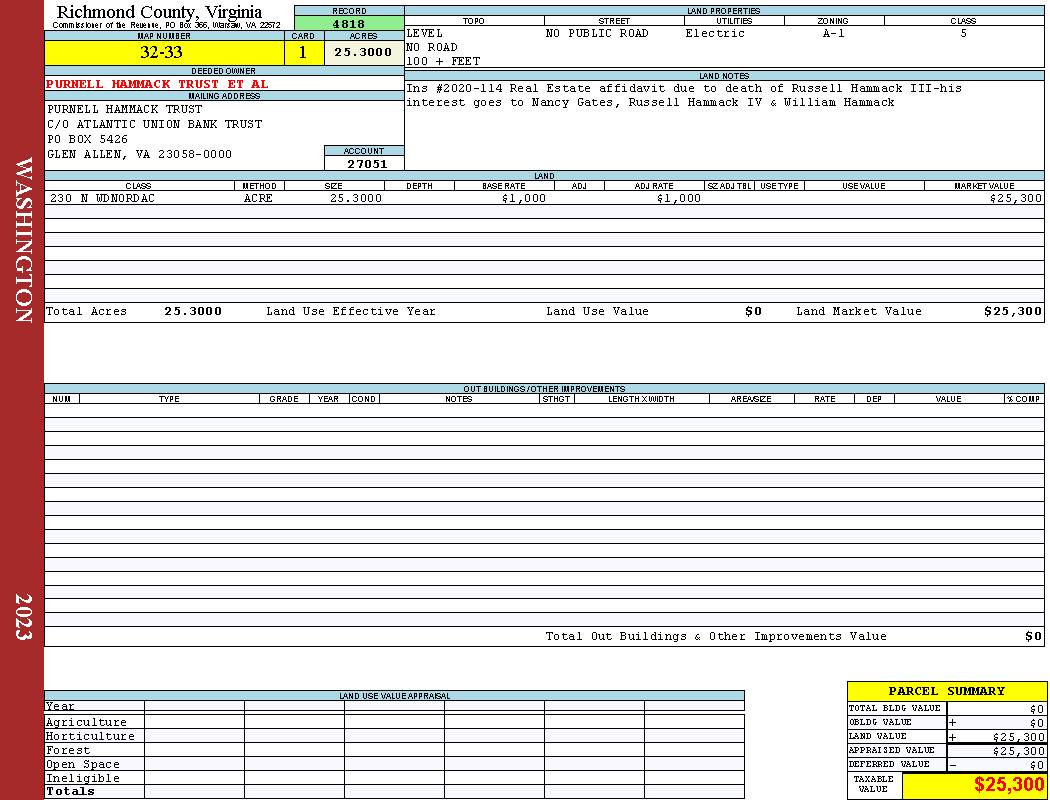Click street value NO PUBLIC ROAD
Image resolution: width=1050 pixels, height=800 pixels.
pos(597,33)
